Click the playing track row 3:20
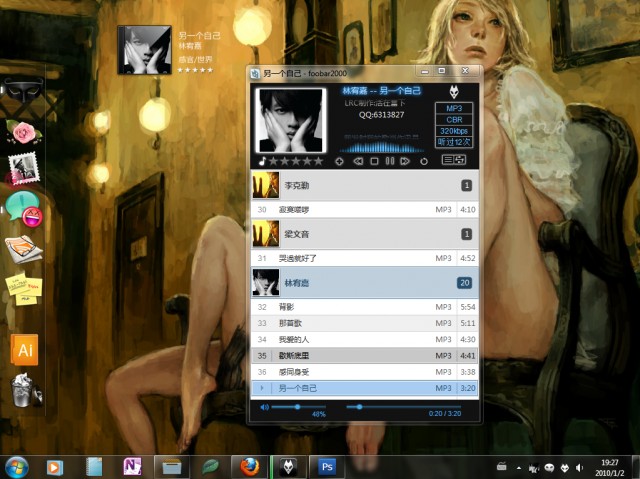 coord(364,388)
